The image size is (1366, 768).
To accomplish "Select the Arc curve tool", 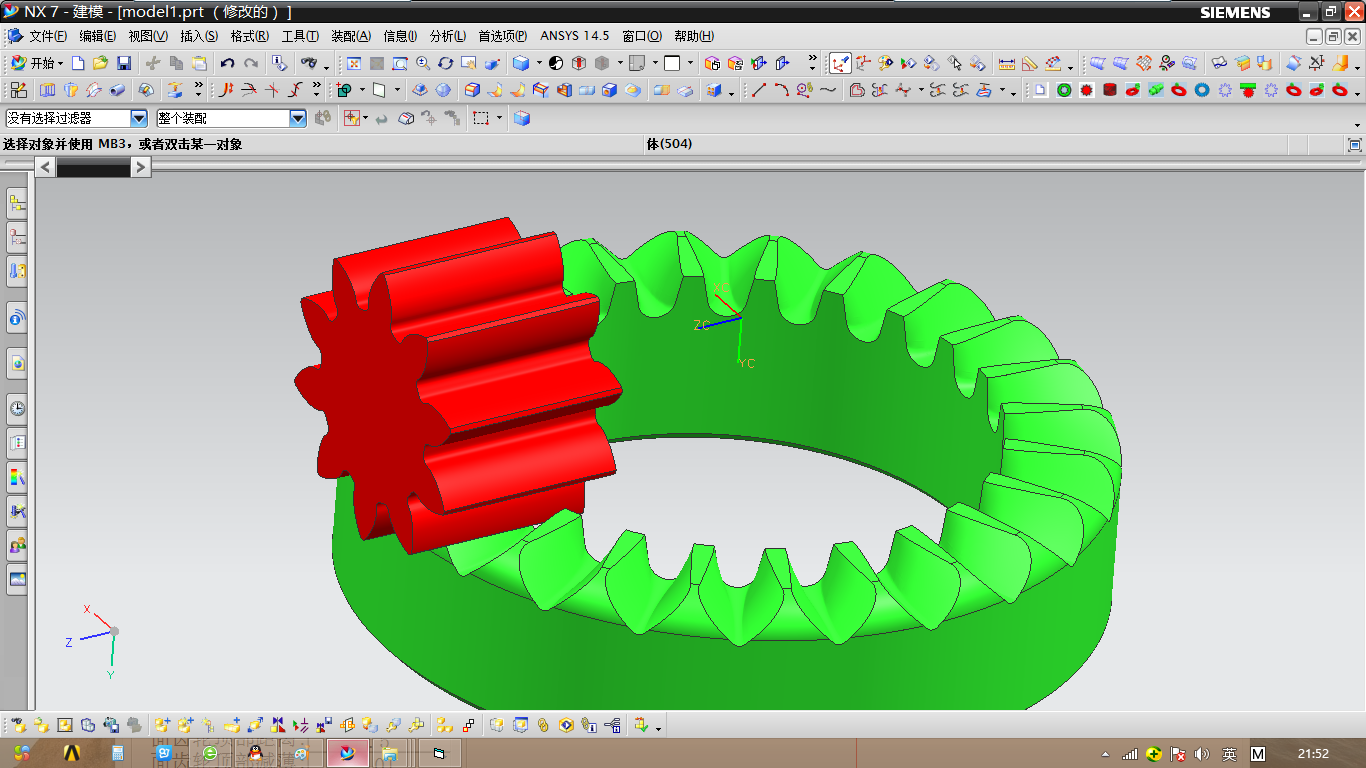I will pyautogui.click(x=782, y=90).
